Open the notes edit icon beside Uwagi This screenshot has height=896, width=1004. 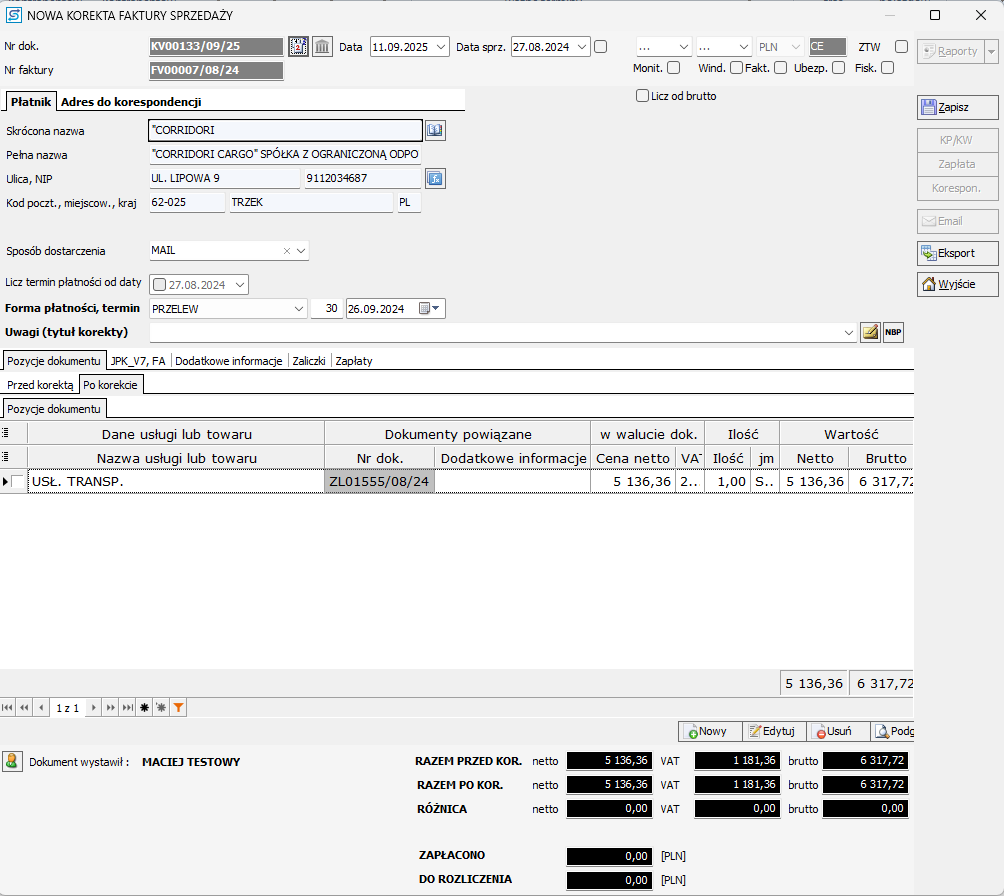[870, 333]
